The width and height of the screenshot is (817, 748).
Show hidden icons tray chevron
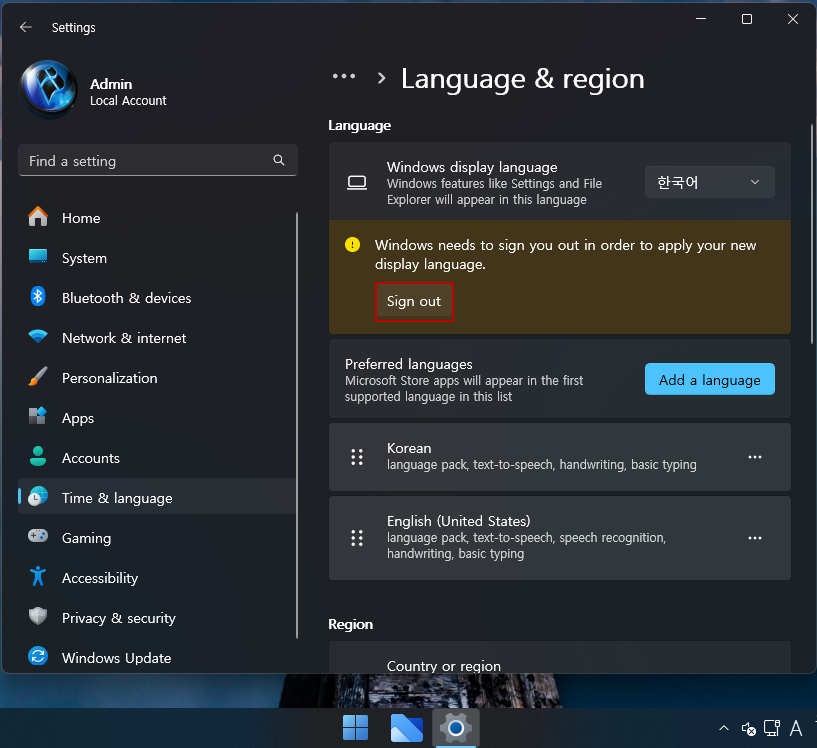724,728
